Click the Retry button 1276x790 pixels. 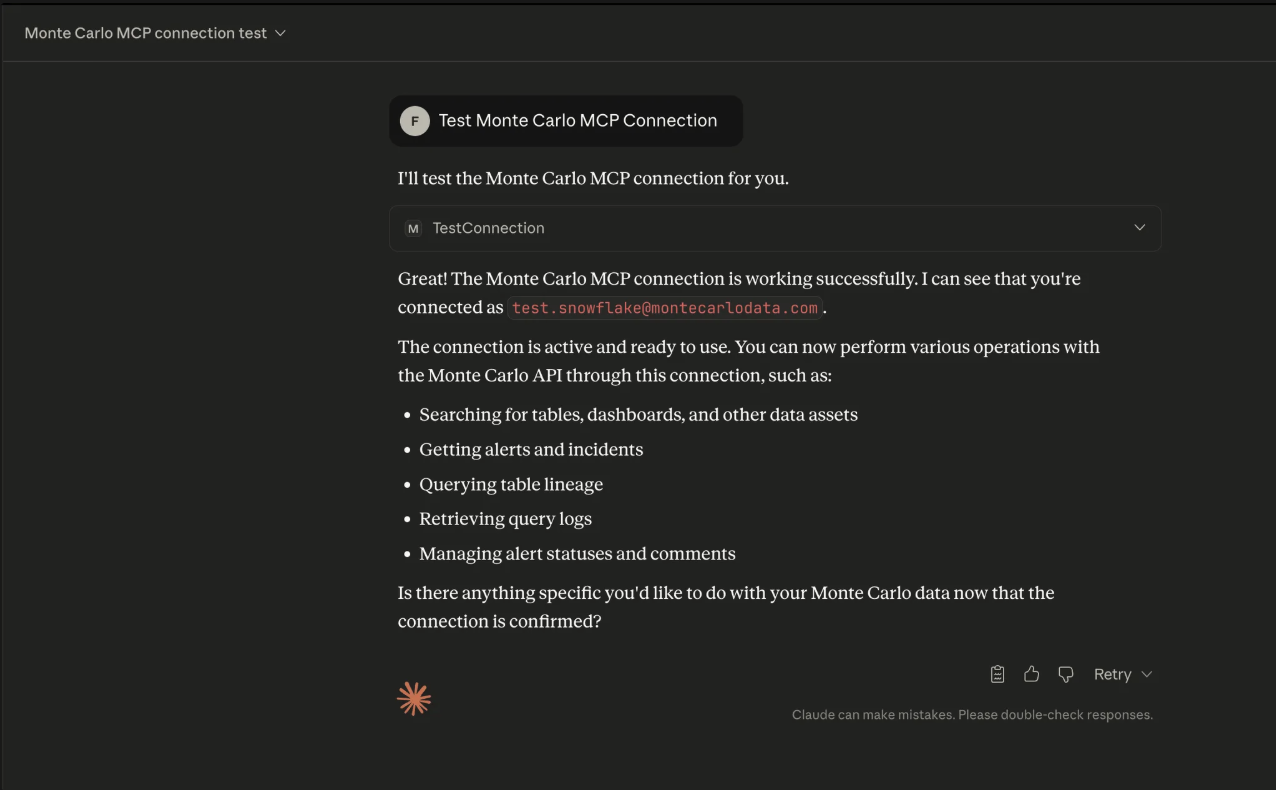[1112, 674]
